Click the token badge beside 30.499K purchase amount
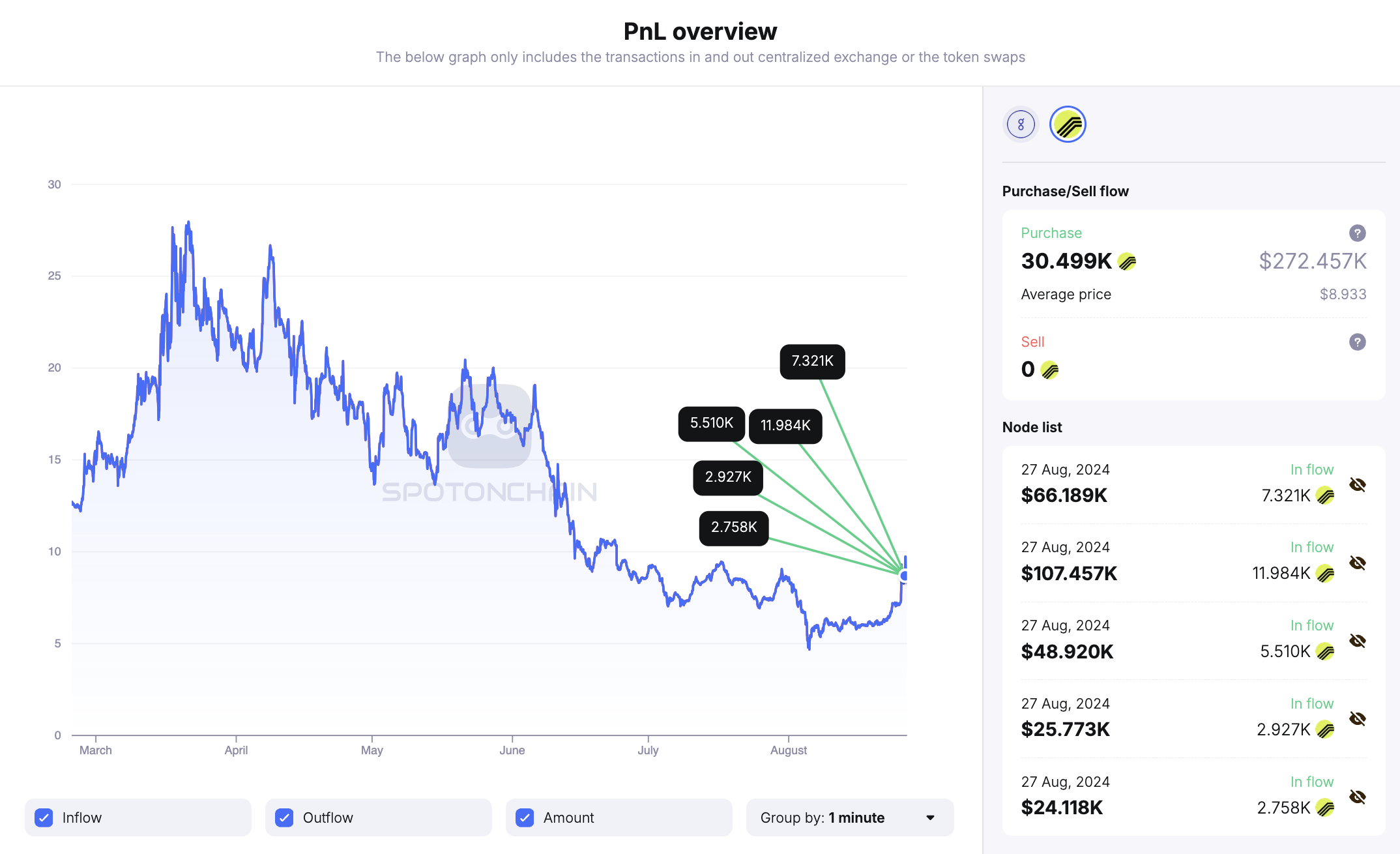The image size is (1400, 854). [1128, 261]
